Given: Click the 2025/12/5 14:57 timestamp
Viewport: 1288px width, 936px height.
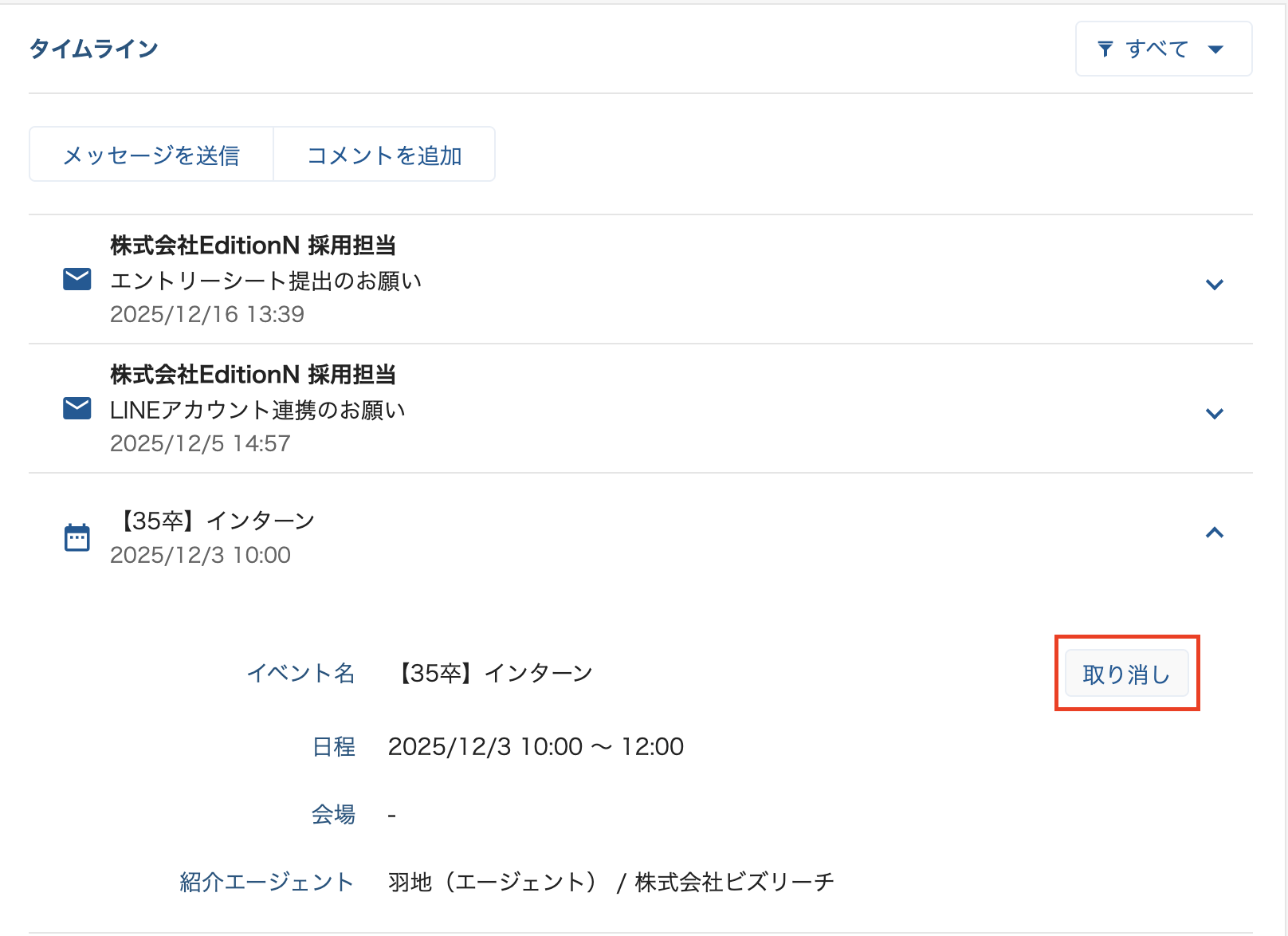Looking at the screenshot, I should pos(200,443).
